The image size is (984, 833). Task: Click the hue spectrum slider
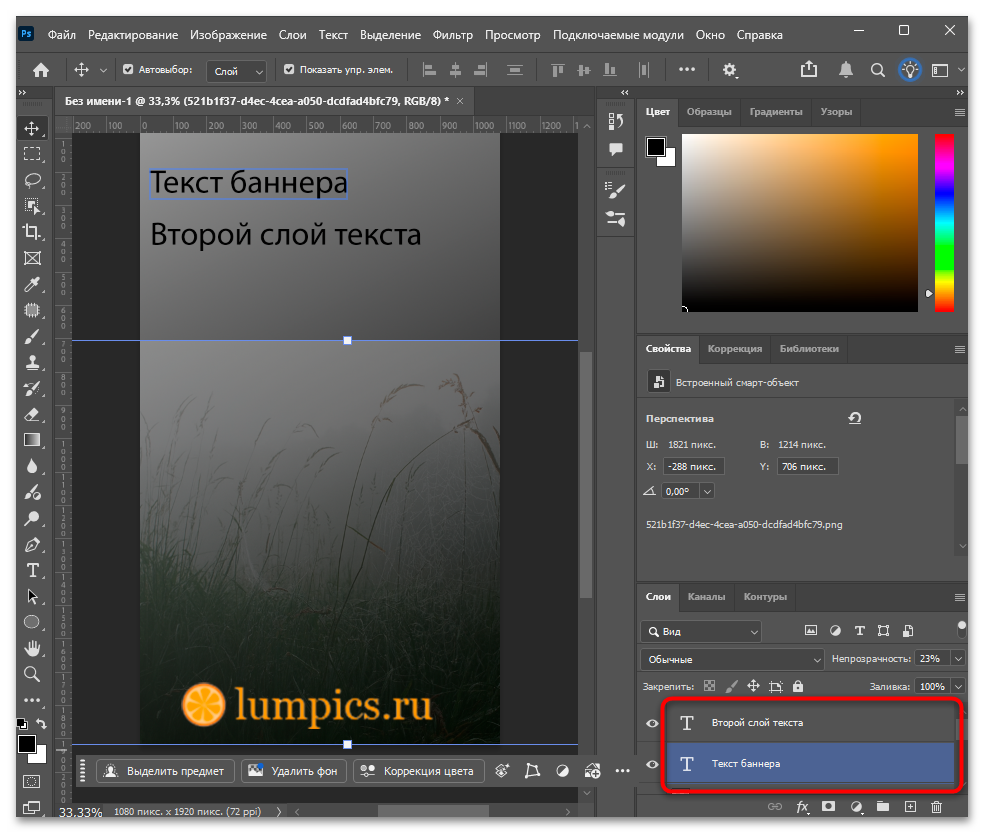pos(944,223)
